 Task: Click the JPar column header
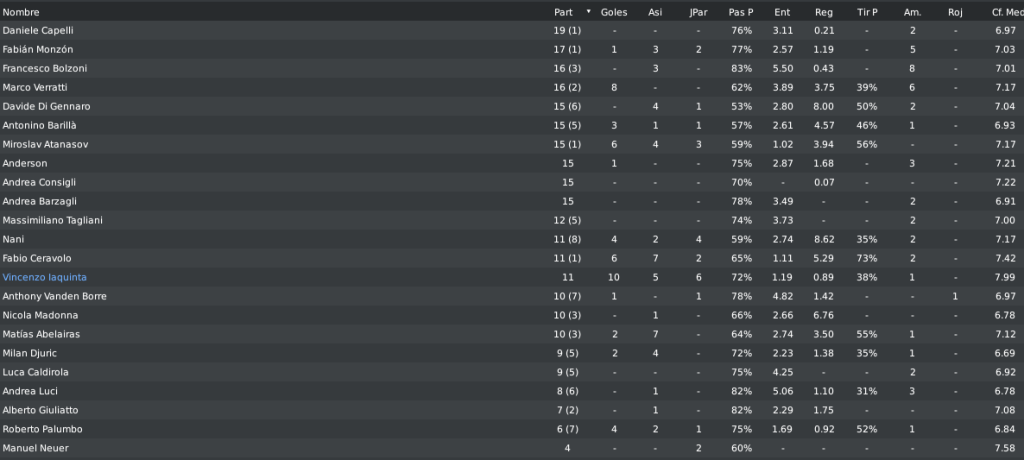698,12
